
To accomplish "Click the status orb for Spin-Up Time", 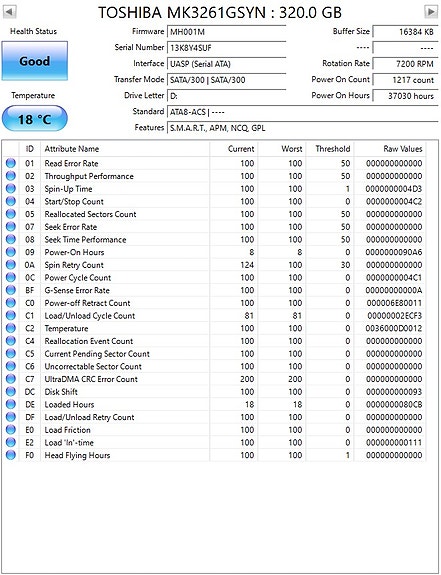I will pos(11,188).
